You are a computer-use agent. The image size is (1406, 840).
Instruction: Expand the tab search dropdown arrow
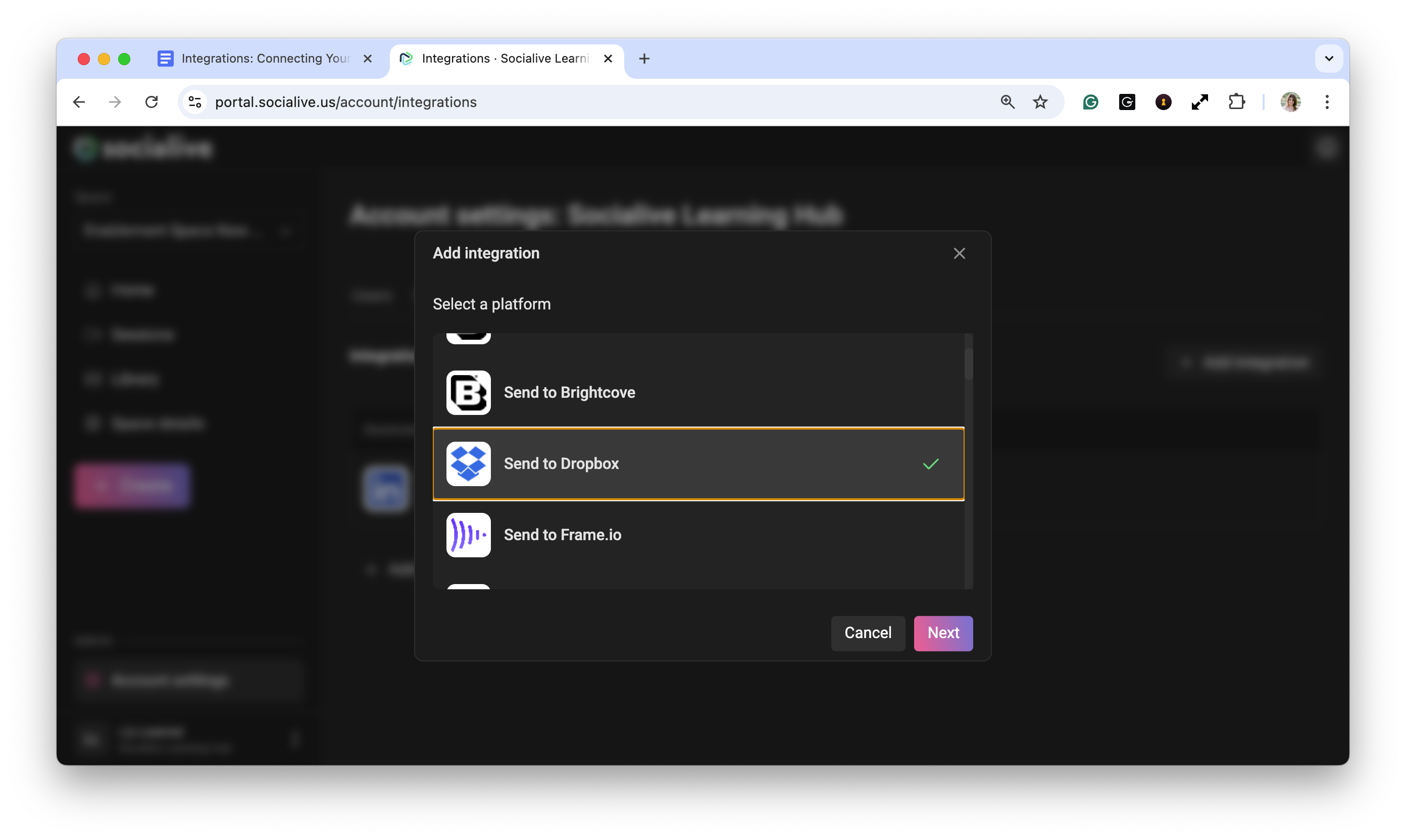click(x=1328, y=58)
